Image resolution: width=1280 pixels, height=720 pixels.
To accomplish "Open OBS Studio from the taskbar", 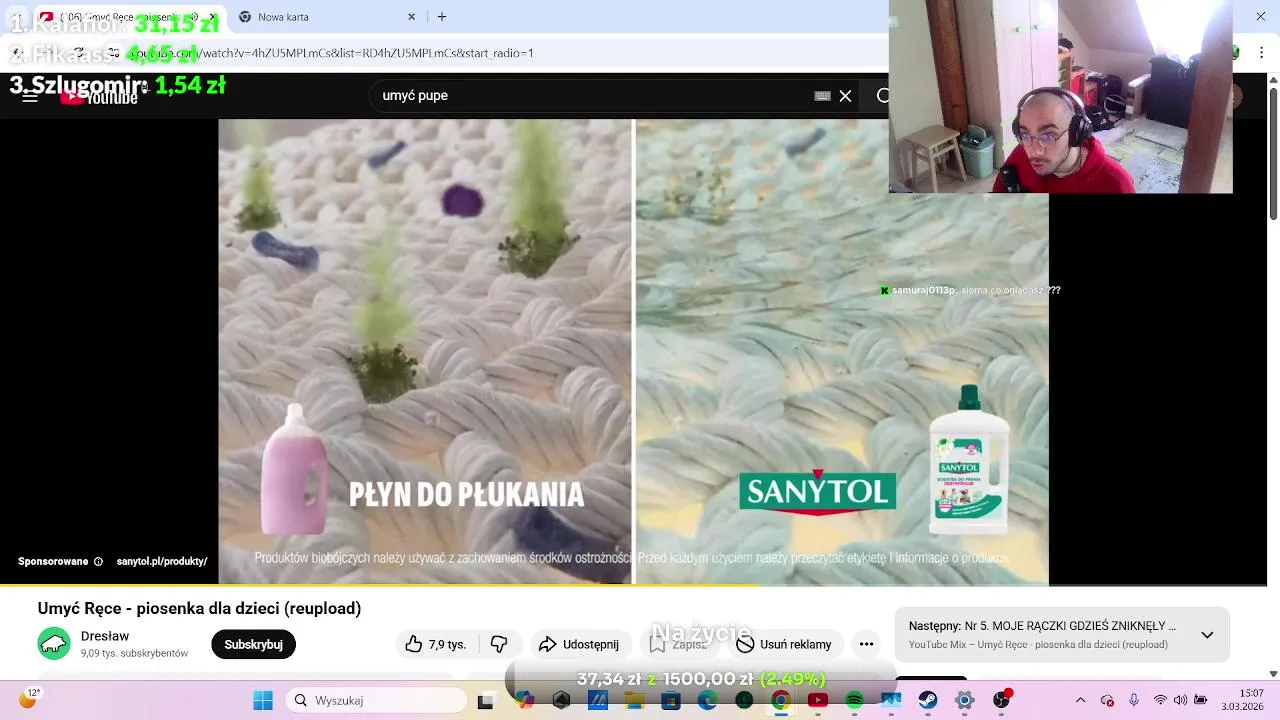I will pyautogui.click(x=1001, y=700).
